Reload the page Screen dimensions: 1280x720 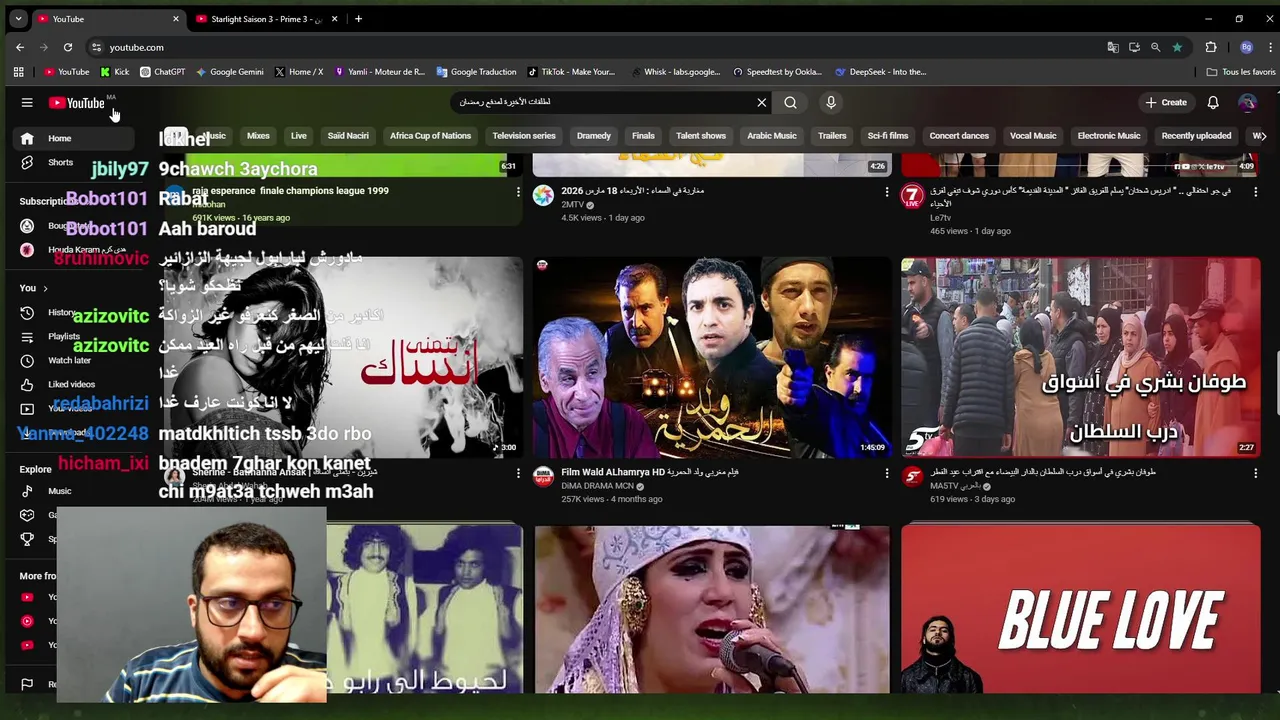pos(68,47)
